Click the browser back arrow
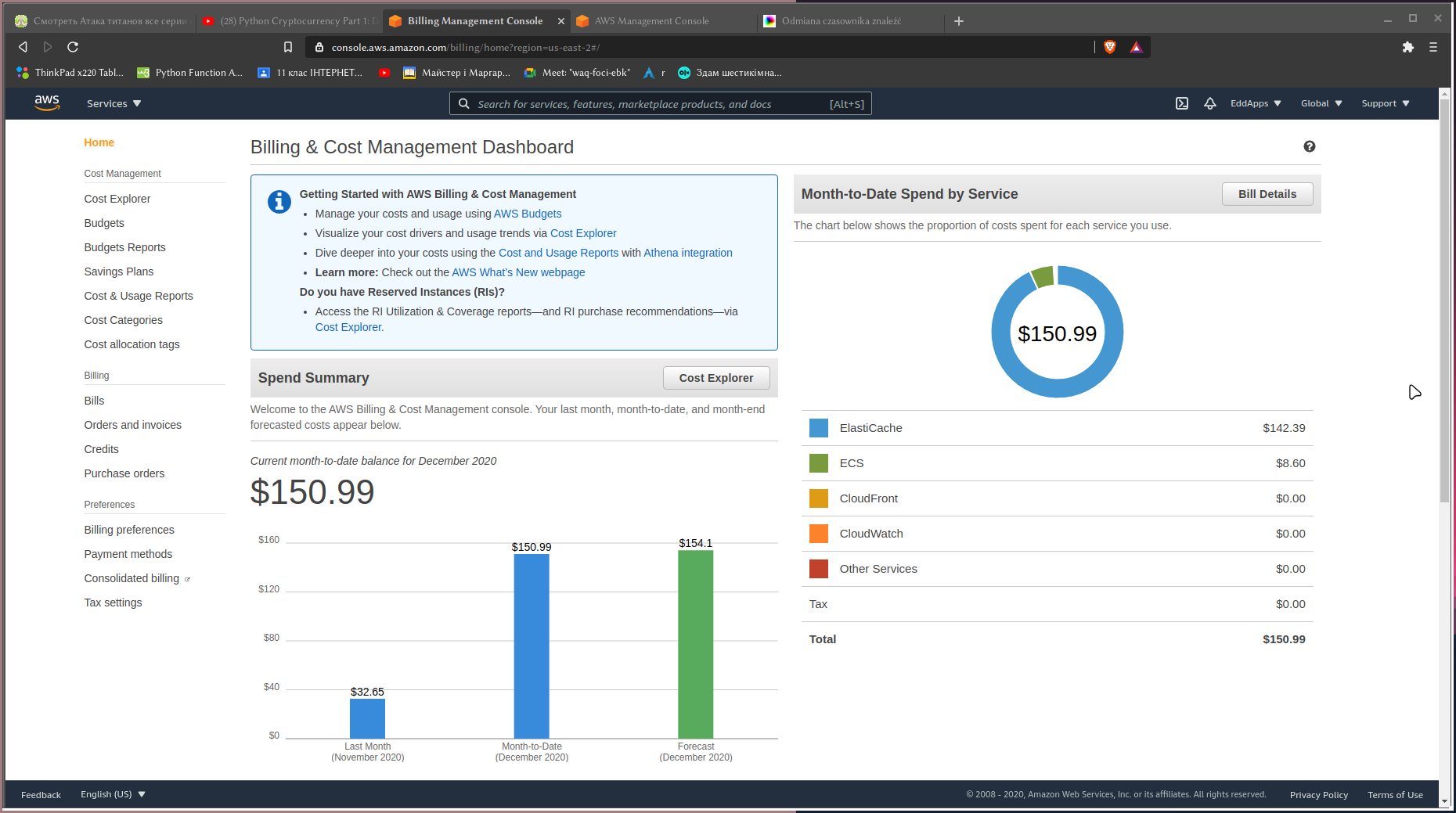 pyautogui.click(x=23, y=47)
